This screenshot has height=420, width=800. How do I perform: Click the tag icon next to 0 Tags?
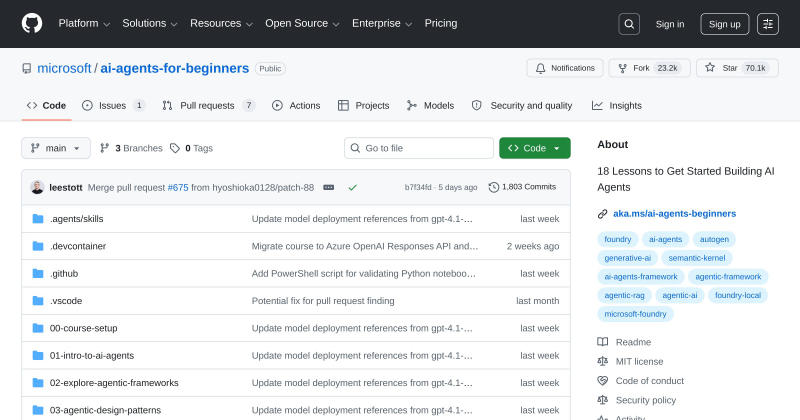[x=175, y=148]
